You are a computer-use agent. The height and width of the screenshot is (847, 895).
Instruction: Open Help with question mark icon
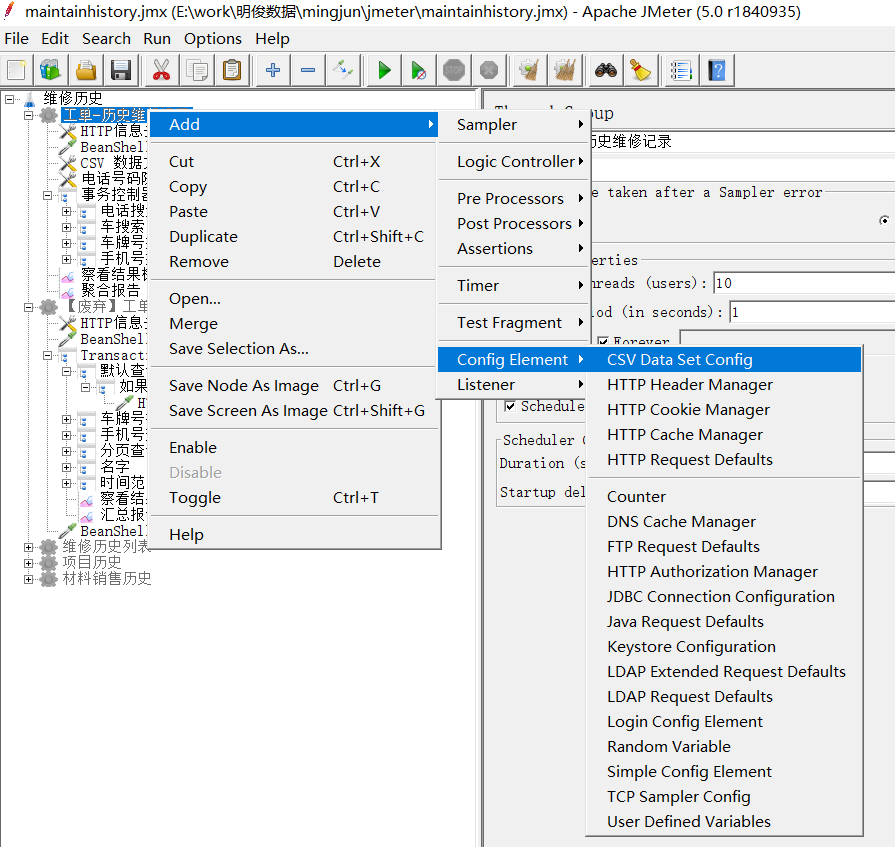click(716, 70)
